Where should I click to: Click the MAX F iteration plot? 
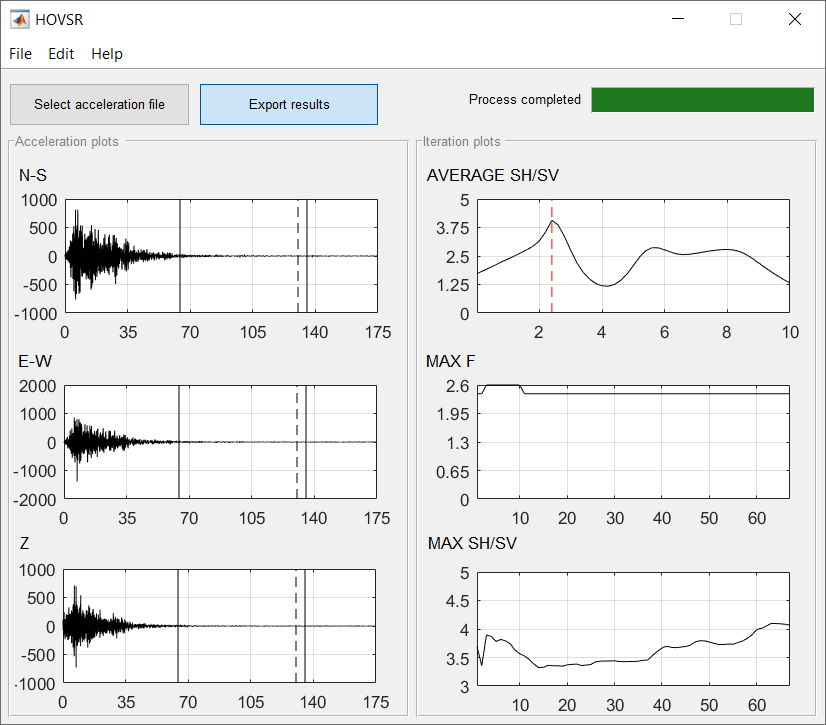(x=633, y=442)
